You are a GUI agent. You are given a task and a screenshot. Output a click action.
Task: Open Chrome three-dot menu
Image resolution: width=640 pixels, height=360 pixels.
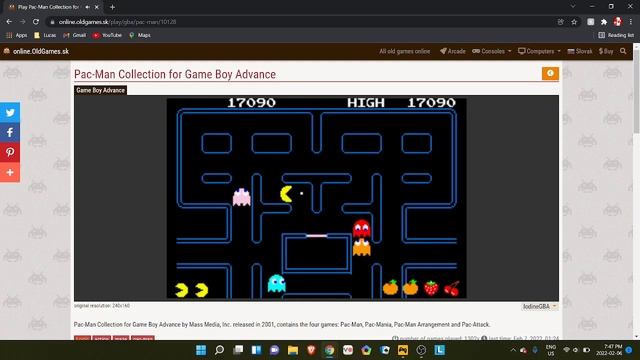[x=631, y=22]
